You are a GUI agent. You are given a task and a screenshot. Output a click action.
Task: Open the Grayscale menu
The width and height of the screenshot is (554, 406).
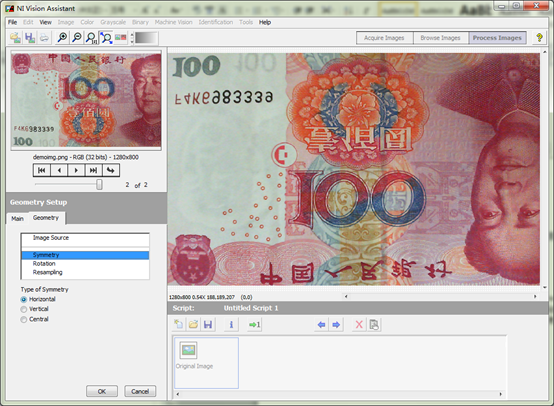click(113, 22)
